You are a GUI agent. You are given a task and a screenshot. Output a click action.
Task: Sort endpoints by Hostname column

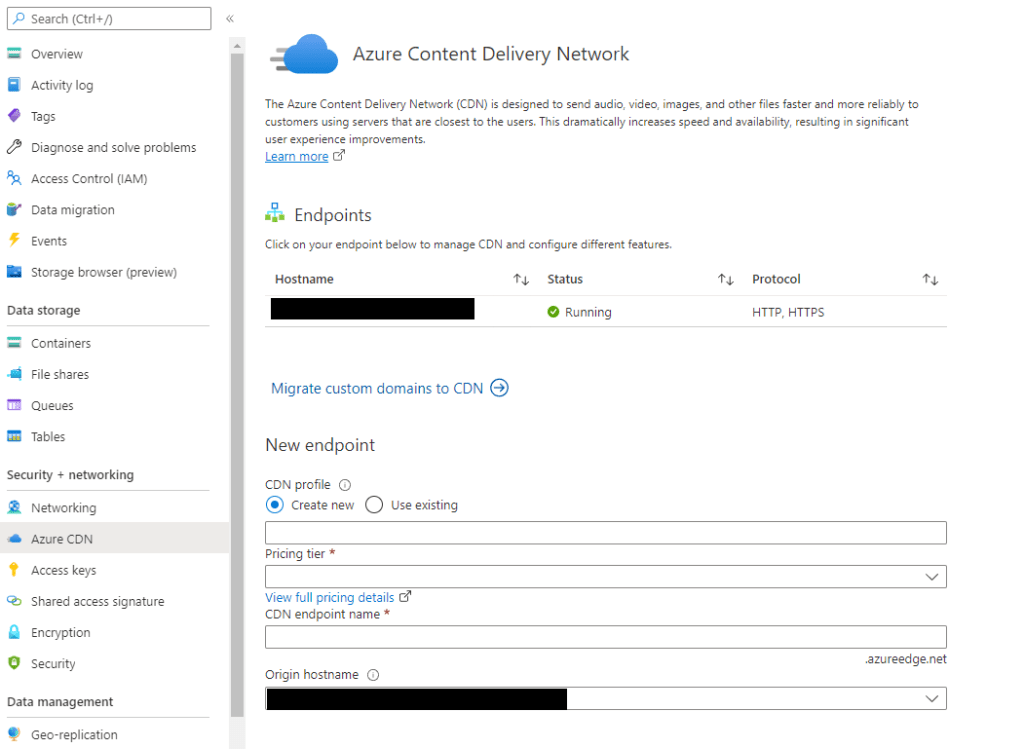point(521,280)
